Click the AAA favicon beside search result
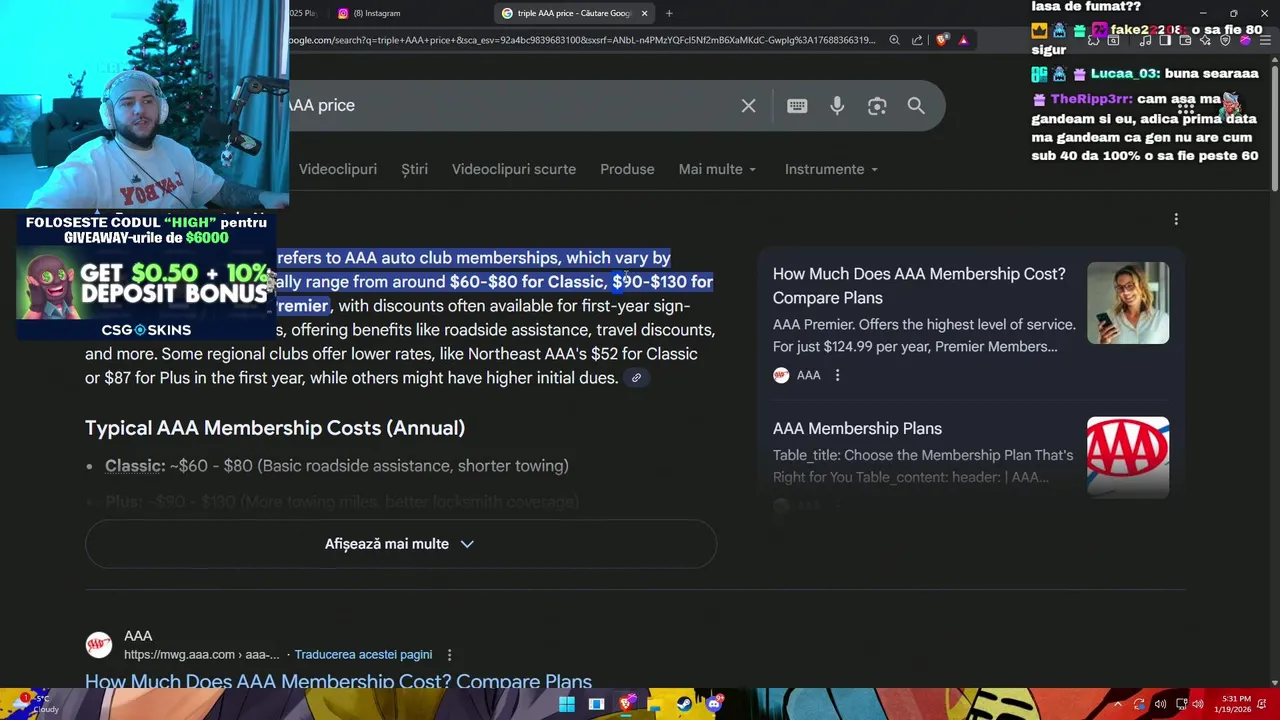 (98, 645)
